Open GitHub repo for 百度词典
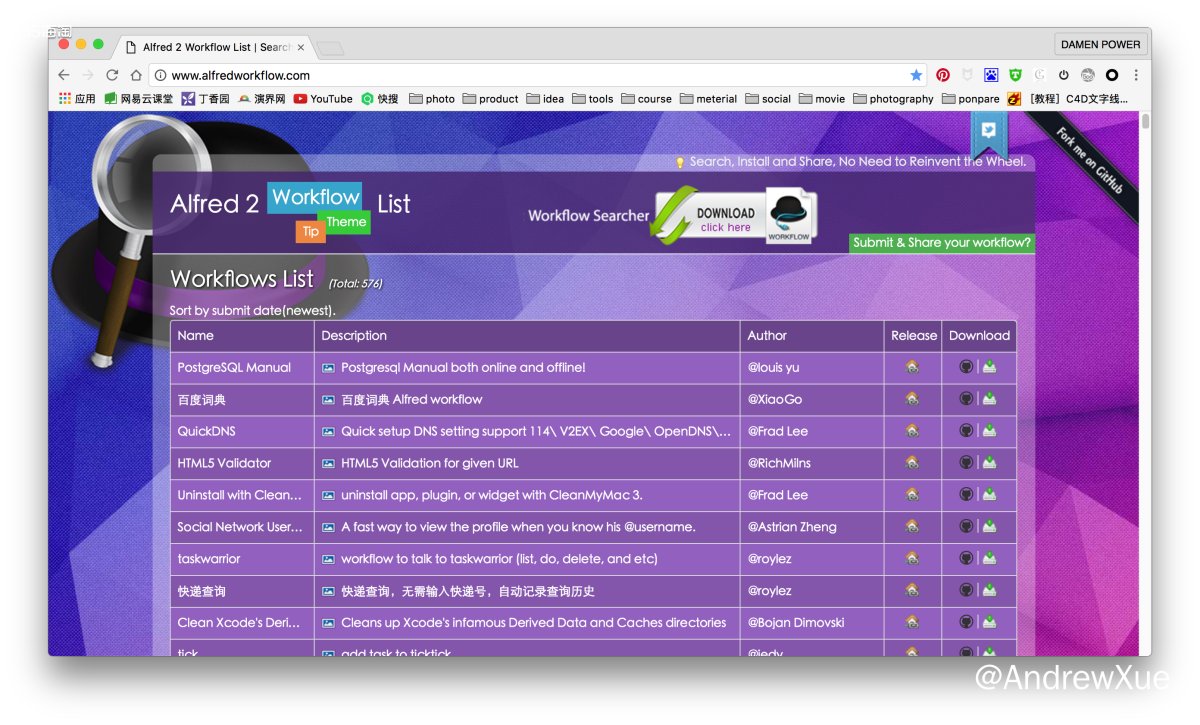The width and height of the screenshot is (1200, 725). [x=966, y=399]
